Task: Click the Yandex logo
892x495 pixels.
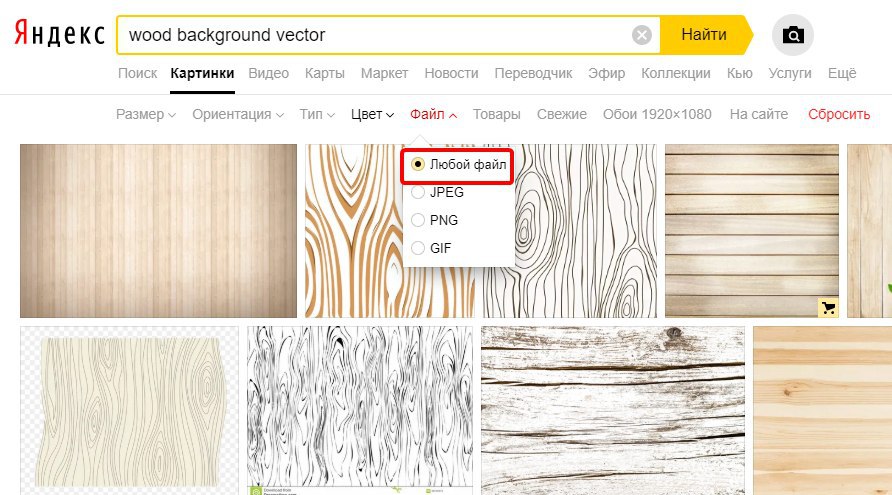Action: pos(59,33)
